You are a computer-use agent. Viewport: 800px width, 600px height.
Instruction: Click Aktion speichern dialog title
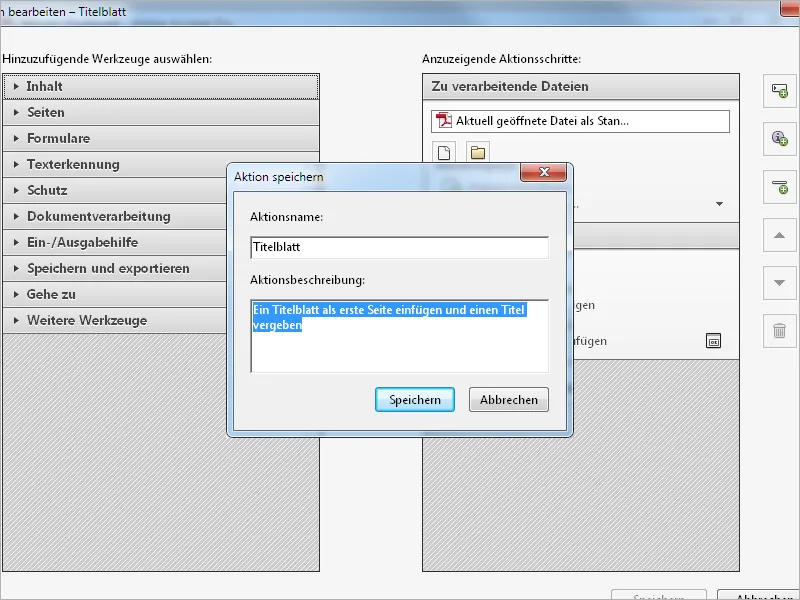click(x=279, y=177)
